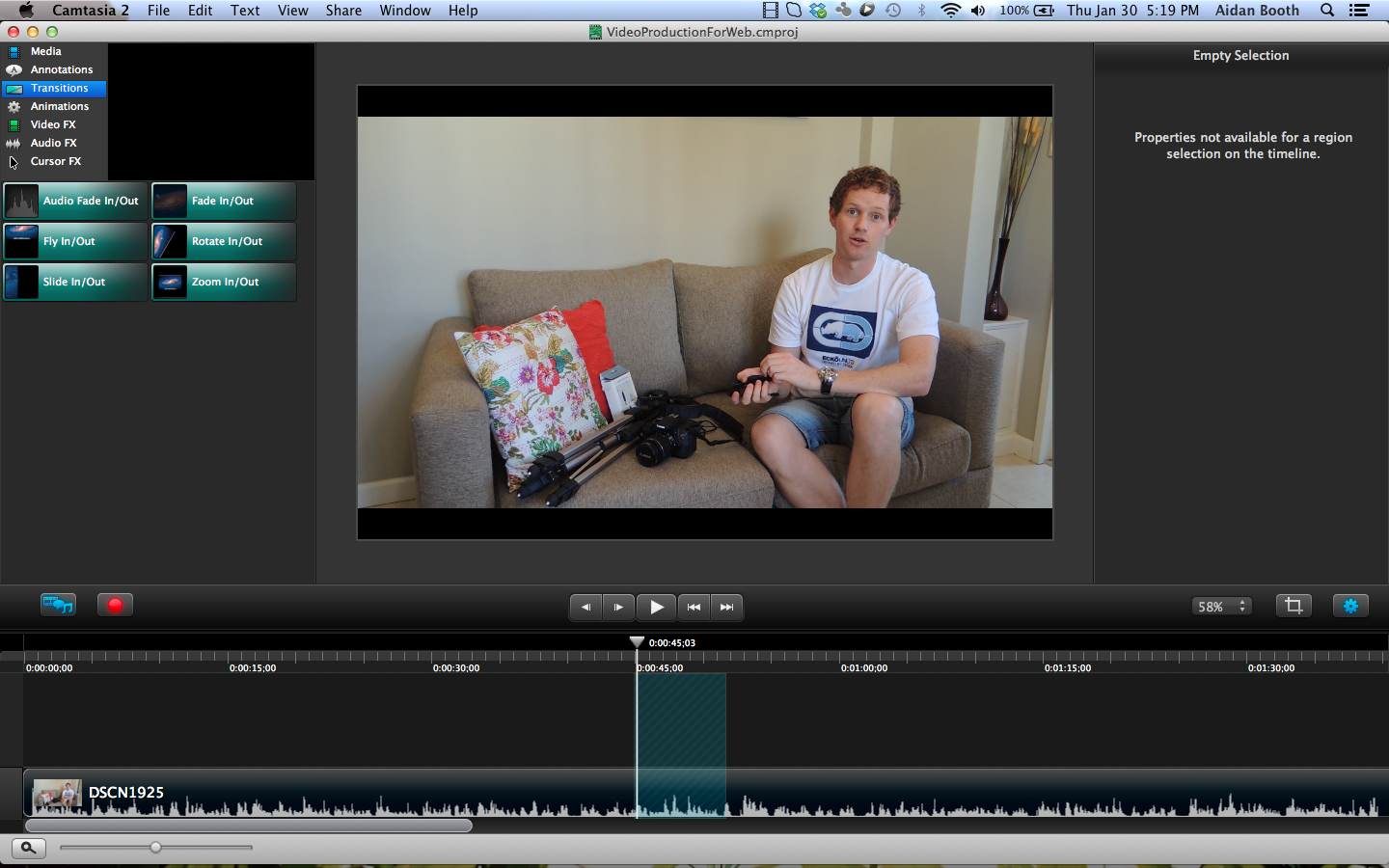Image resolution: width=1389 pixels, height=868 pixels.
Task: Click the video preview canvas
Action: click(x=705, y=312)
